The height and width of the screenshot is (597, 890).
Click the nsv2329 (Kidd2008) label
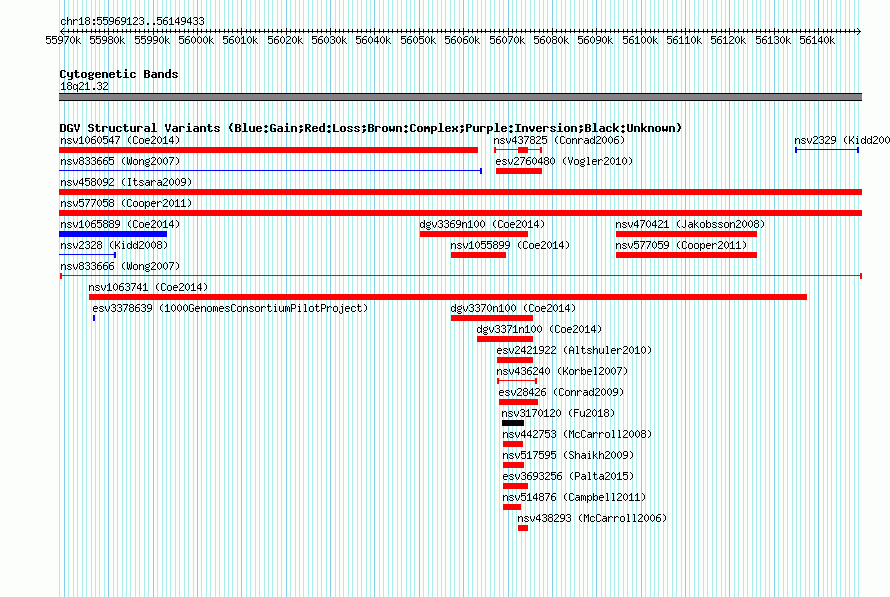(842, 140)
